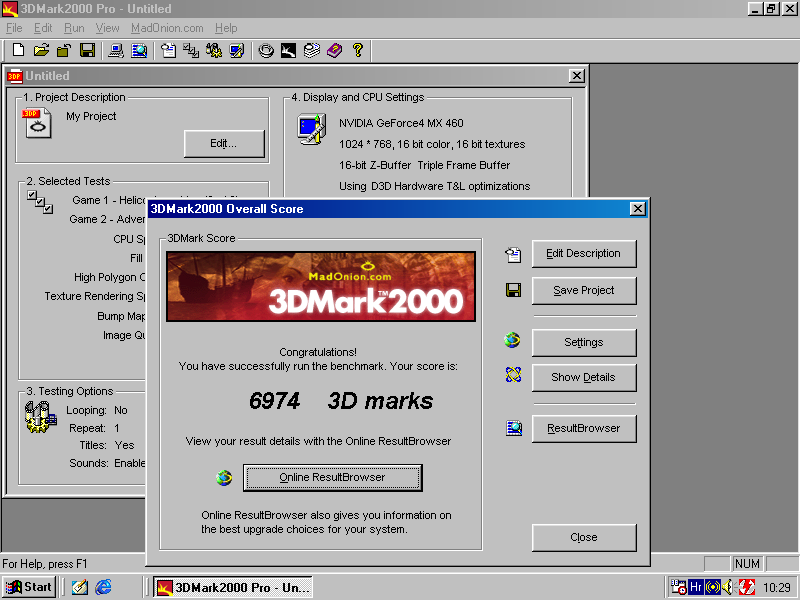
Task: Click the Save floppy disk toolbar icon
Action: click(x=87, y=50)
